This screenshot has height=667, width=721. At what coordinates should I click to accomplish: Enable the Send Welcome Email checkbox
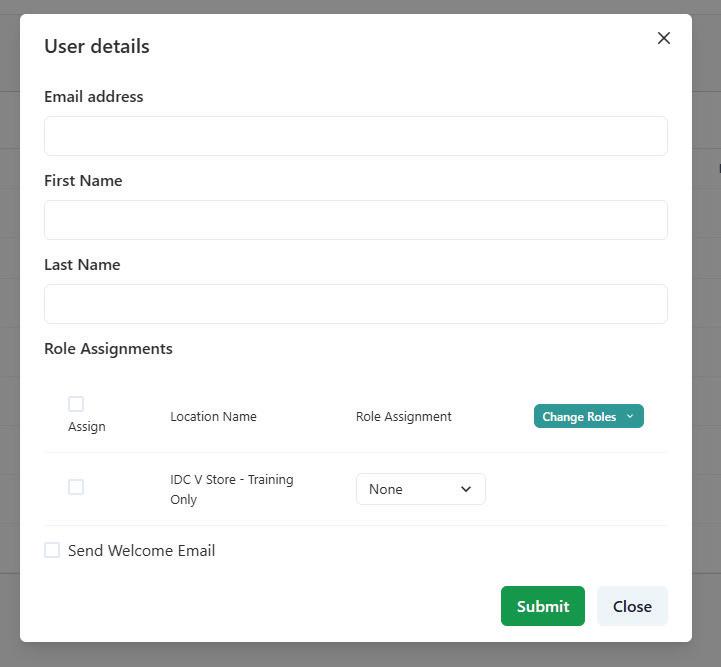(52, 550)
